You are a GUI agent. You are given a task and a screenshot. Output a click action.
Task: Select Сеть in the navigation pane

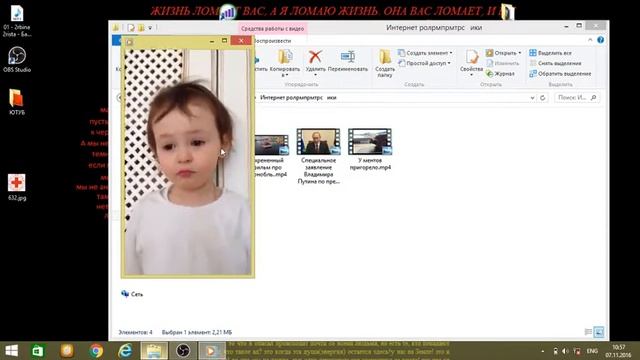[132, 294]
